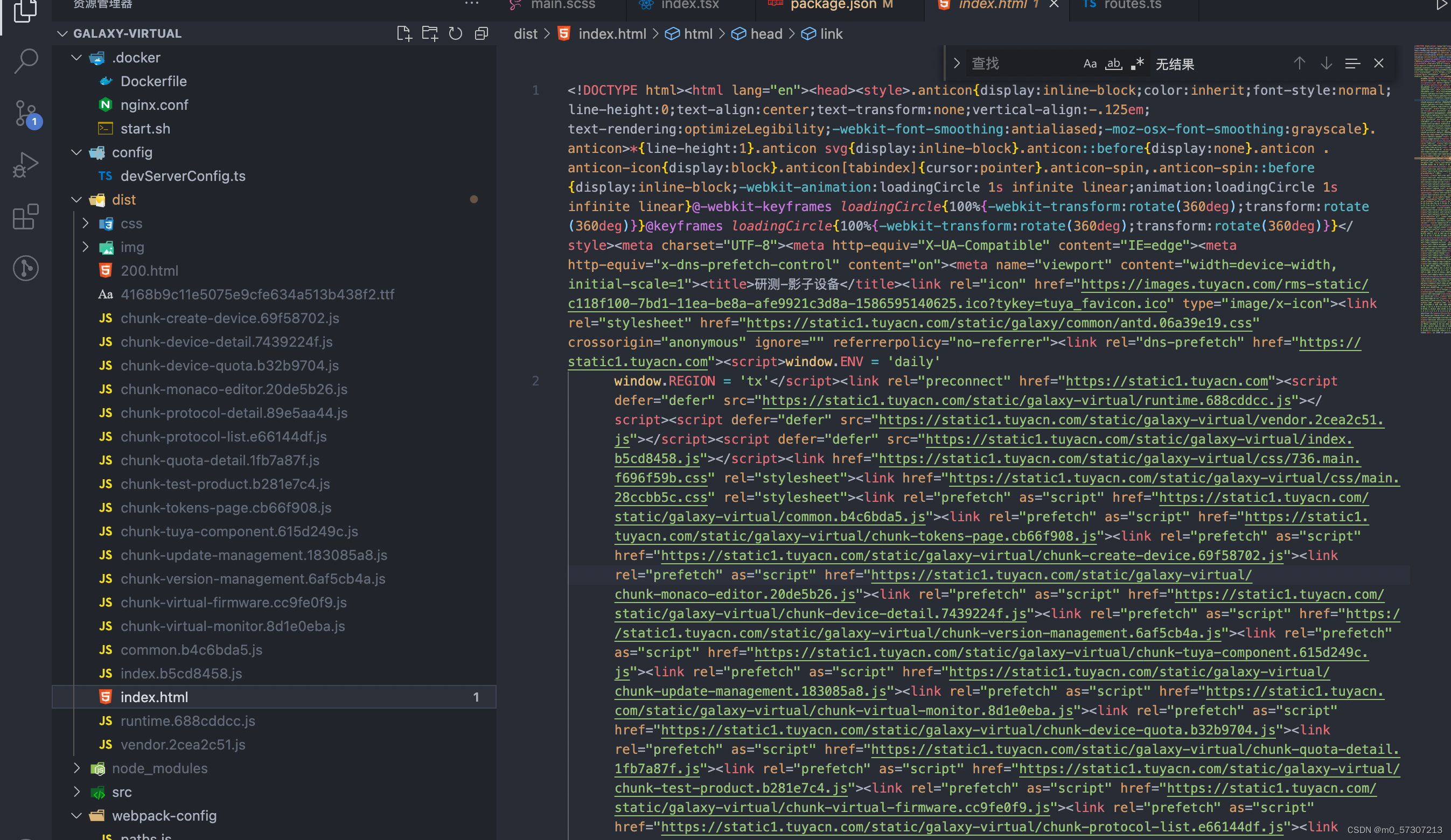Open Source Control view with badge
The image size is (1451, 840).
coord(26,113)
